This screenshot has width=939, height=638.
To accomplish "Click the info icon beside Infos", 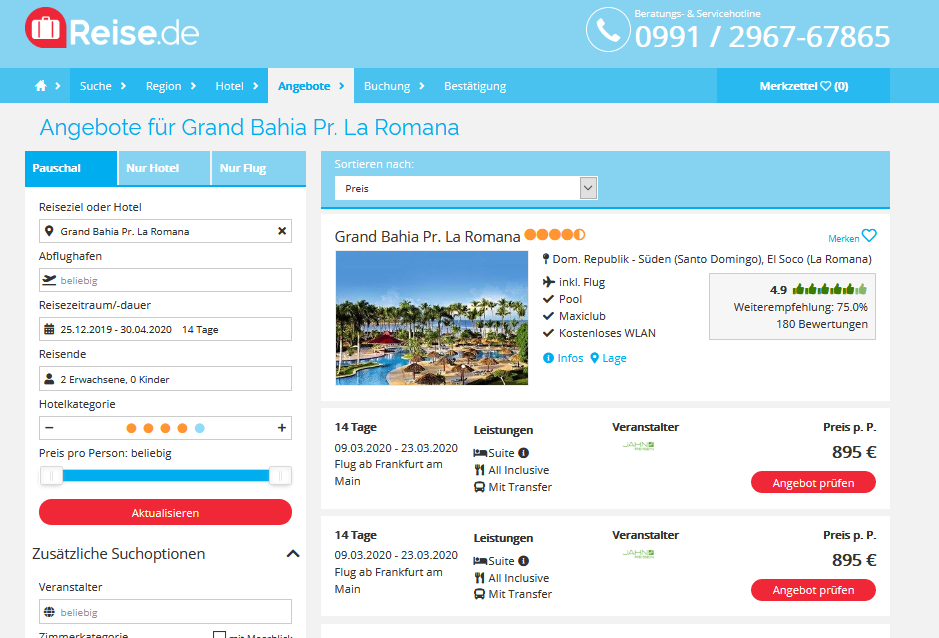I will click(x=548, y=358).
